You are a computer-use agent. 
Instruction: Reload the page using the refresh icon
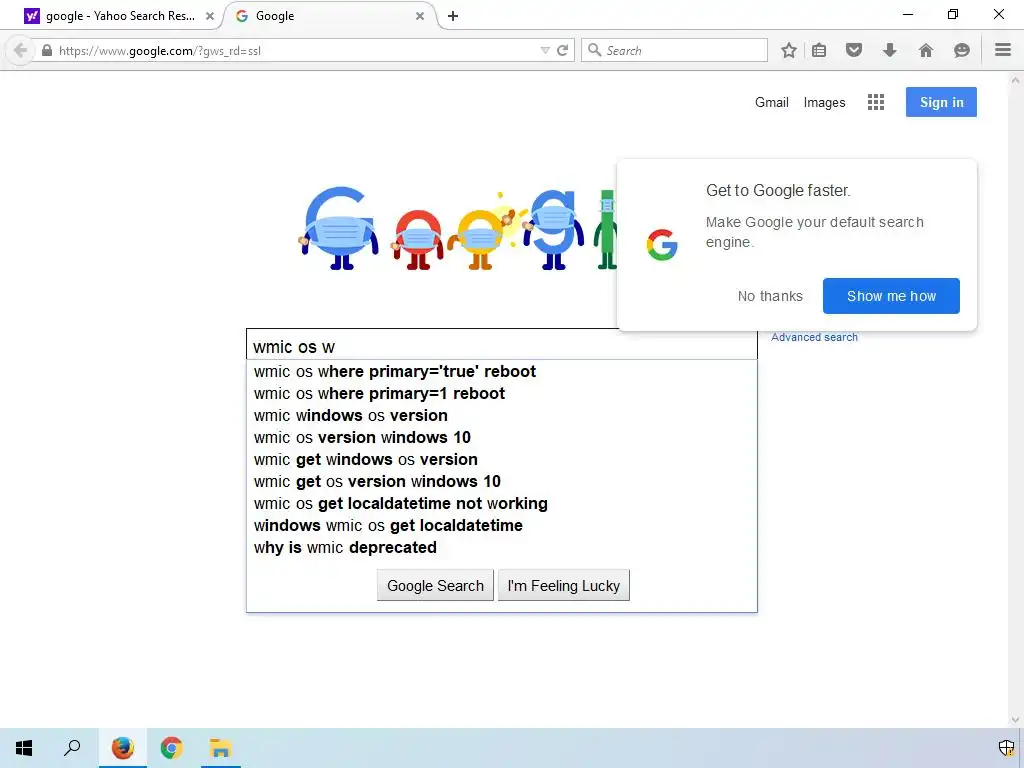pos(562,50)
